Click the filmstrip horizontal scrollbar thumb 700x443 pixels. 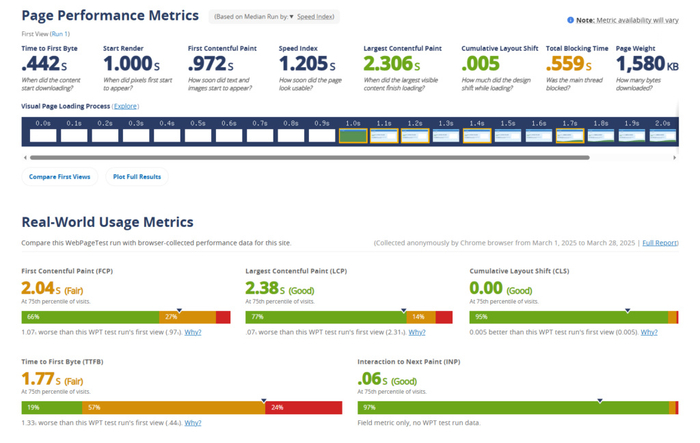[x=309, y=158]
